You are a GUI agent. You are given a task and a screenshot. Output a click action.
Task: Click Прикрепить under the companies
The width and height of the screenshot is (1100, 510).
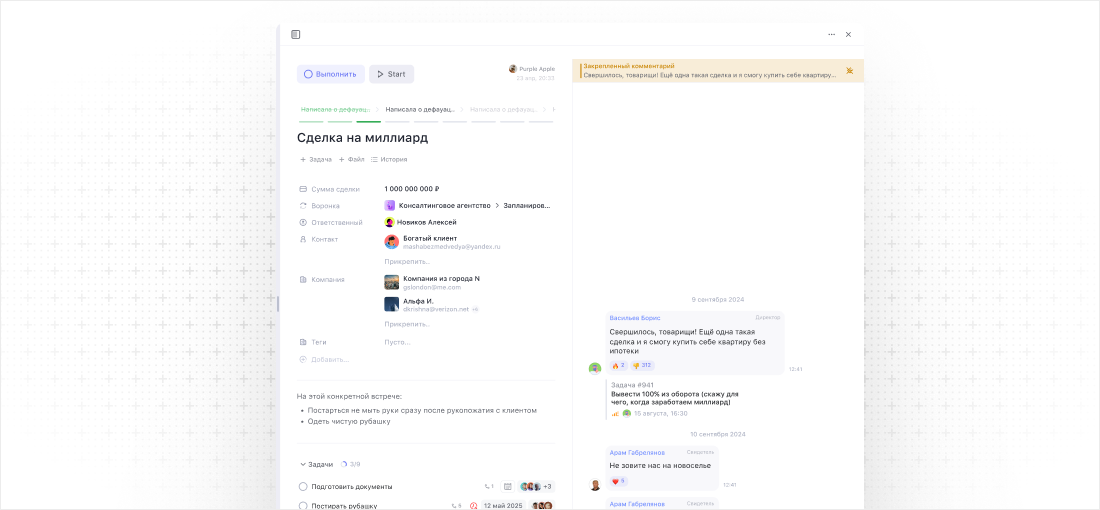[x=407, y=324]
